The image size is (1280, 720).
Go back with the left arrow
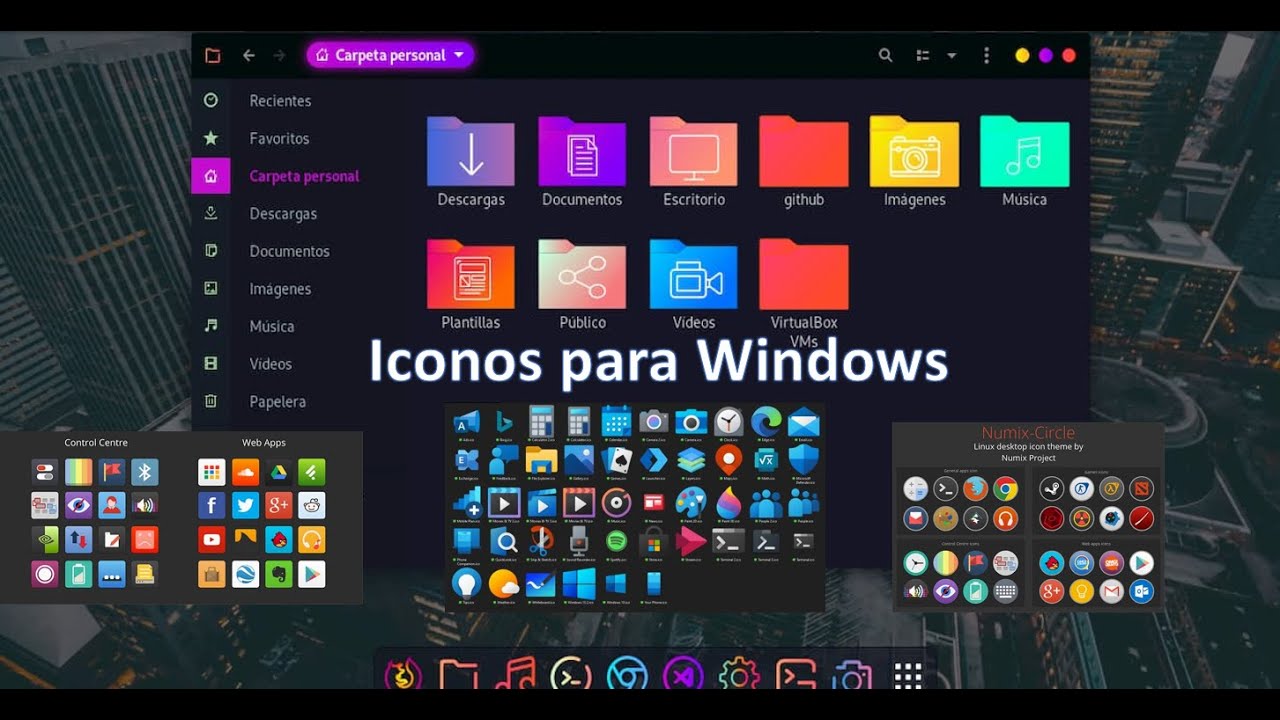[x=249, y=56]
